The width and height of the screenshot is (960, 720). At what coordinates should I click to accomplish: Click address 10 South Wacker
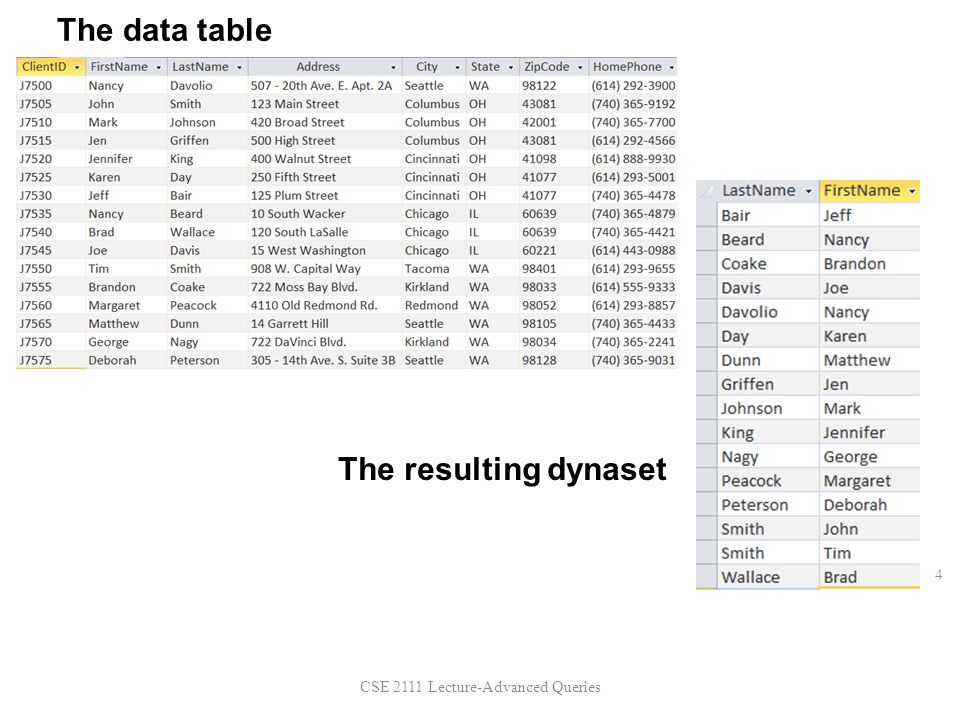298,214
